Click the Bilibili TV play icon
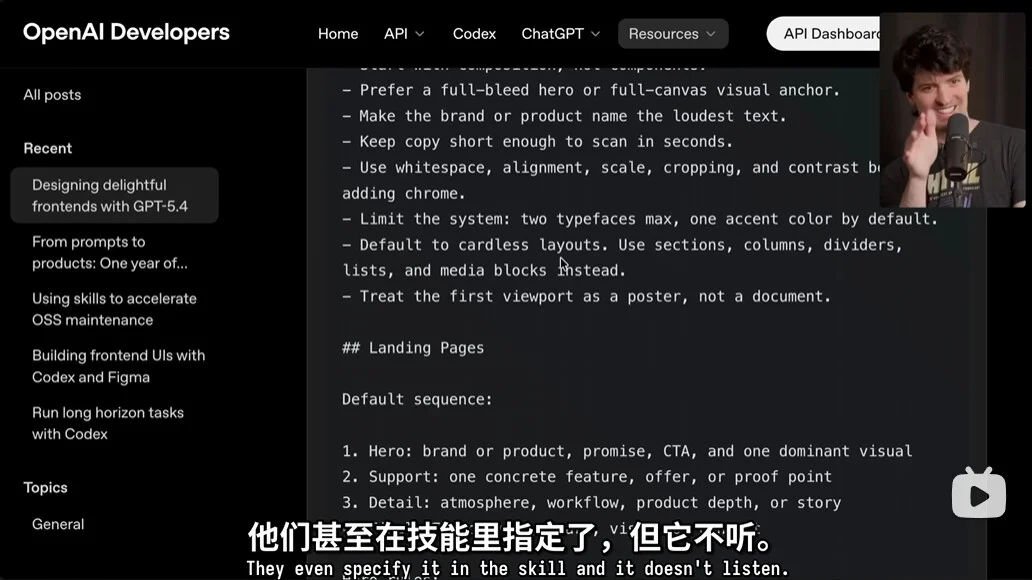The width and height of the screenshot is (1032, 580). (978, 494)
